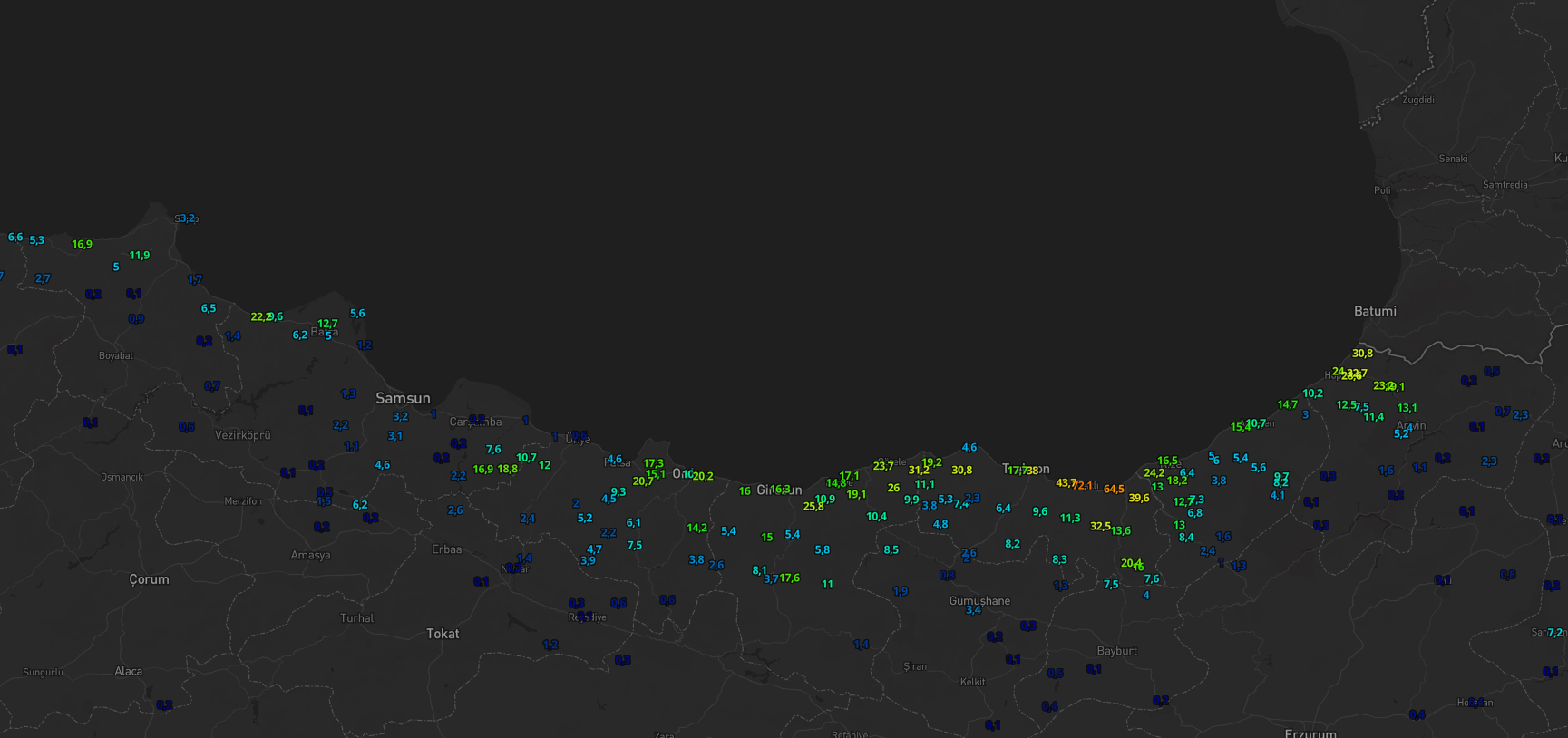The height and width of the screenshot is (738, 1568).
Task: Select the 43,7 precipitation value
Action: pos(1066,483)
